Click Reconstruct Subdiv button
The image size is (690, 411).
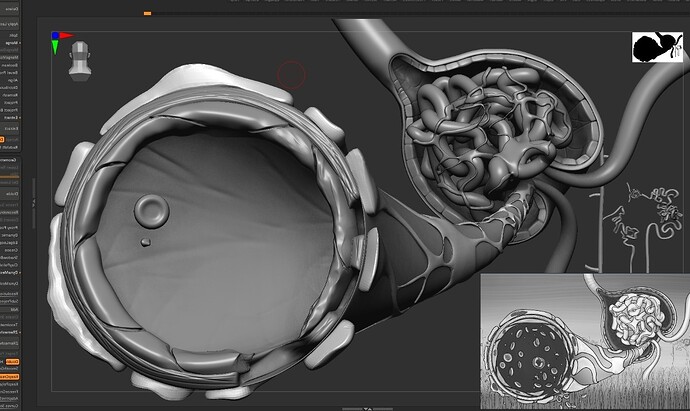pos(10,213)
